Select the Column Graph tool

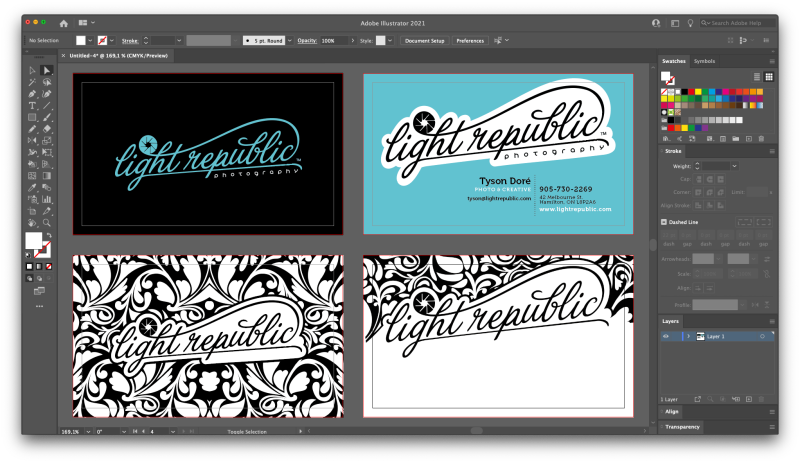tap(47, 199)
